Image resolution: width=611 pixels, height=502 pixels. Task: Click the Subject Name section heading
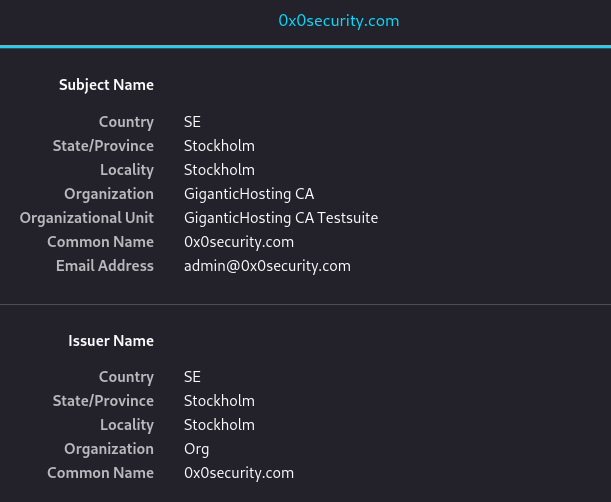pos(106,85)
